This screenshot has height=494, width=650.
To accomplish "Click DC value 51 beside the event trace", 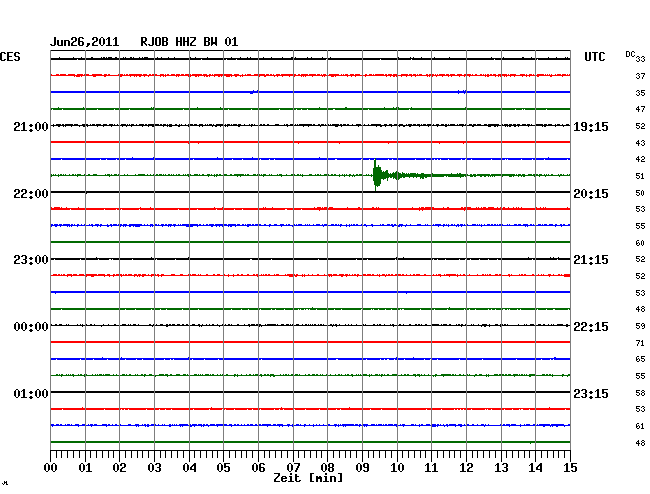I will click(x=640, y=176).
